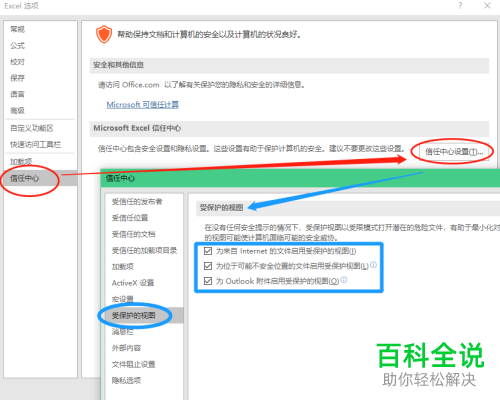The image size is (500, 400).
Task: Select 信任中心 in Excel Options sidebar
Action: [x=40, y=178]
